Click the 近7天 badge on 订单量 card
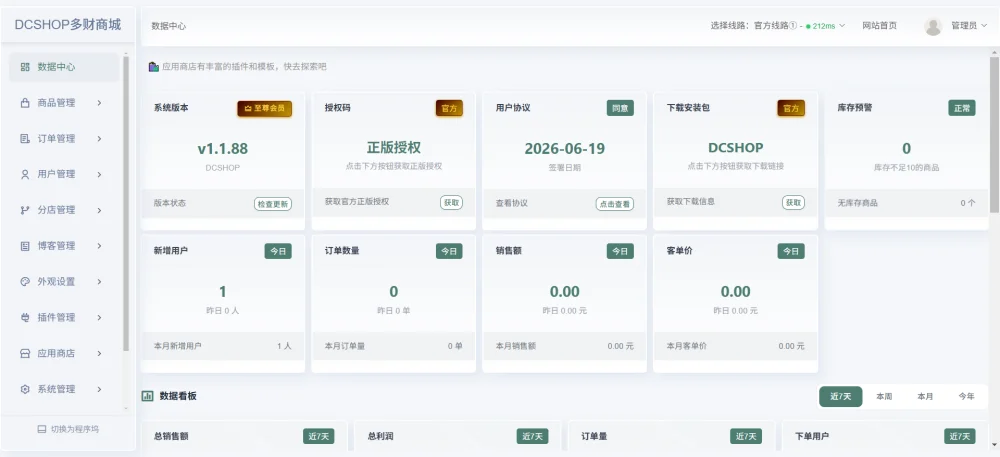1000x457 pixels. [746, 437]
